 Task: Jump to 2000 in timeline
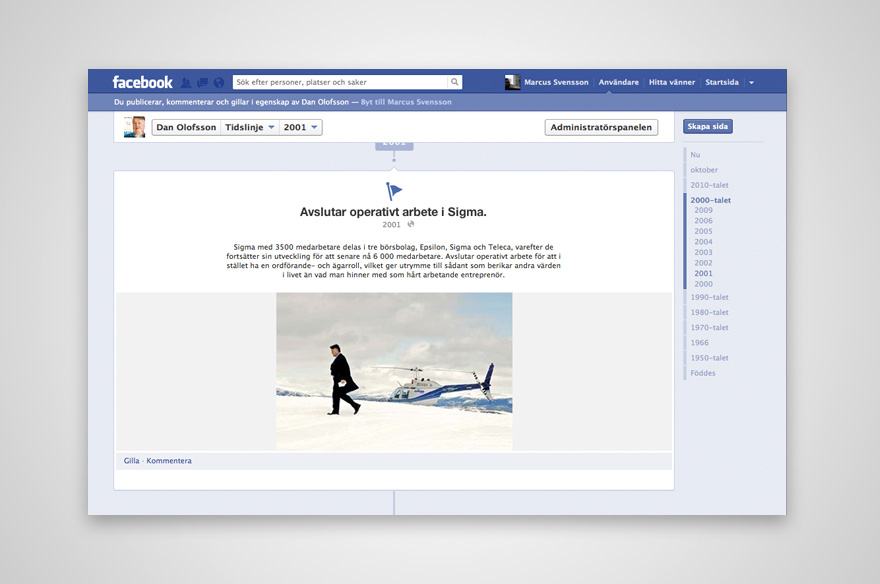click(x=703, y=284)
